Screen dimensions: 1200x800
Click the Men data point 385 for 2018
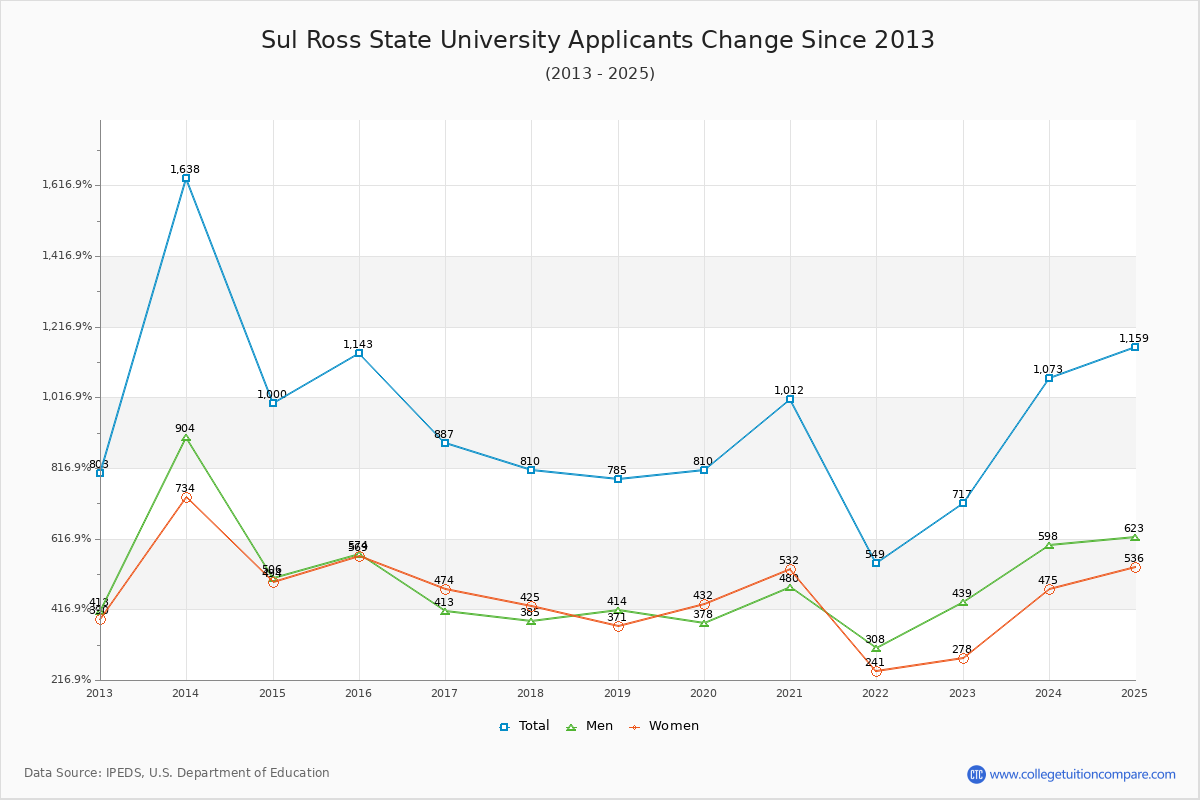point(531,621)
